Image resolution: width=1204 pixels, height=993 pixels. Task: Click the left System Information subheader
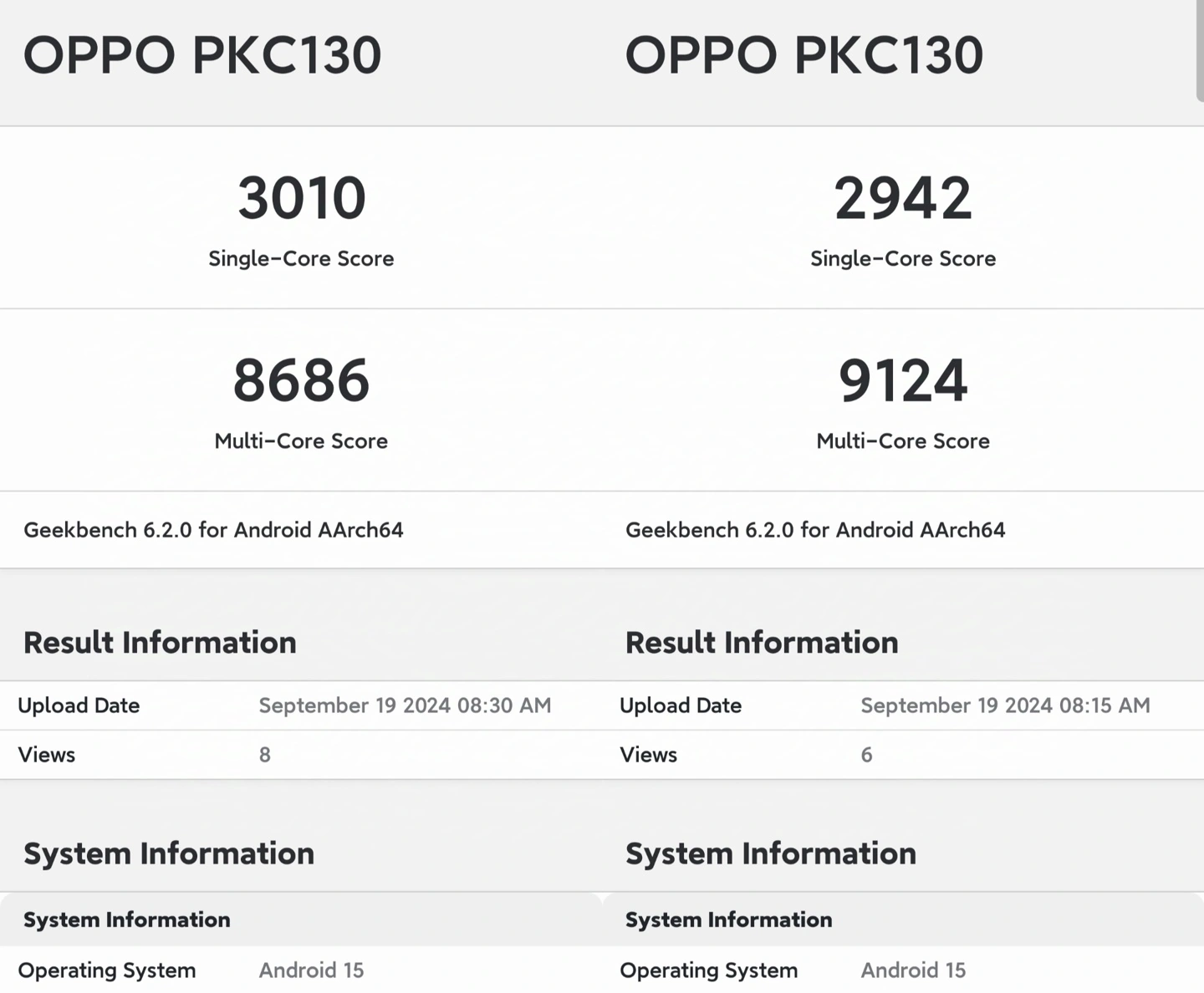coord(127,919)
